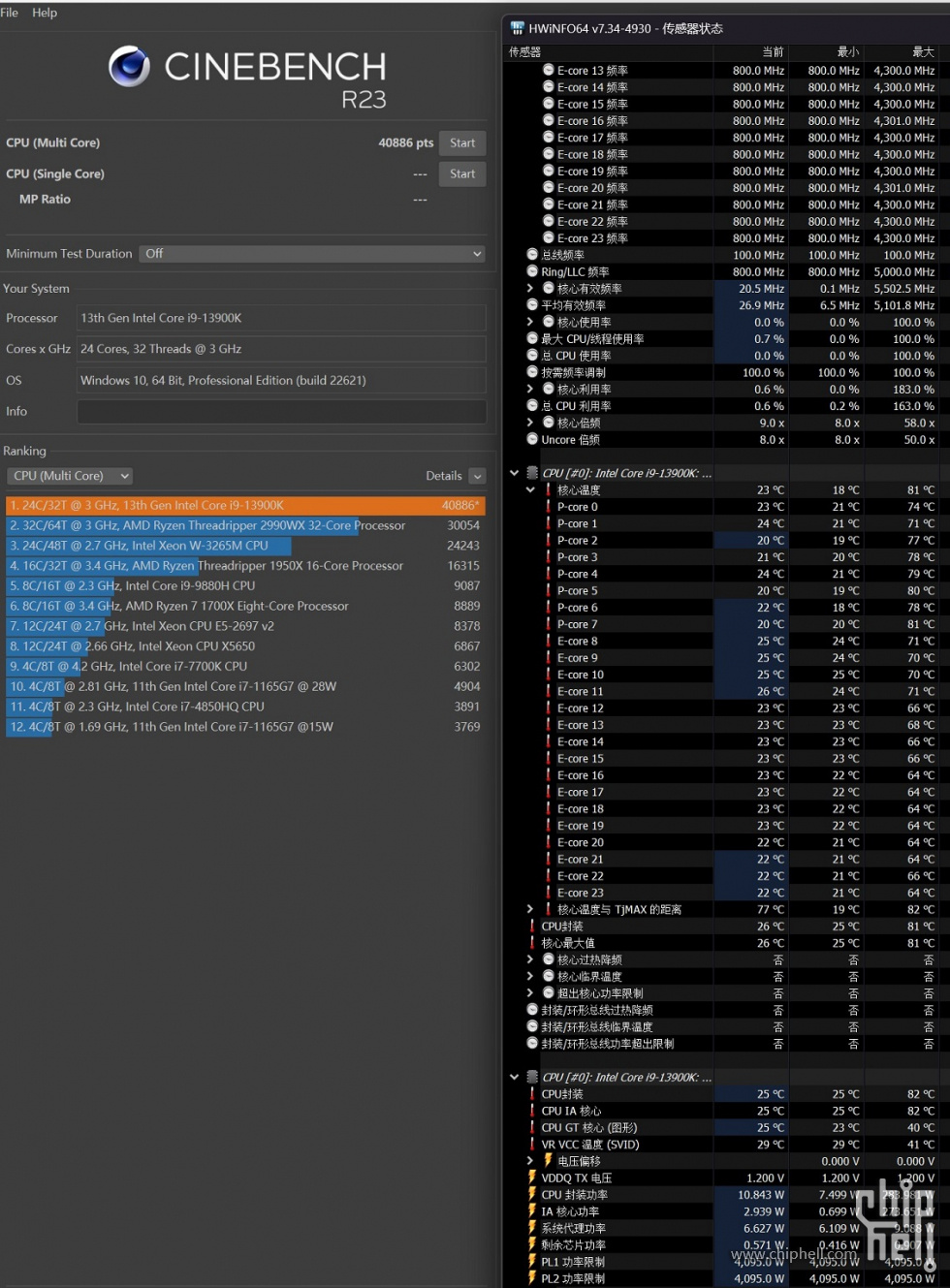Click the 核心最大值 thermometer icon
The image size is (950, 1288).
coord(532,943)
